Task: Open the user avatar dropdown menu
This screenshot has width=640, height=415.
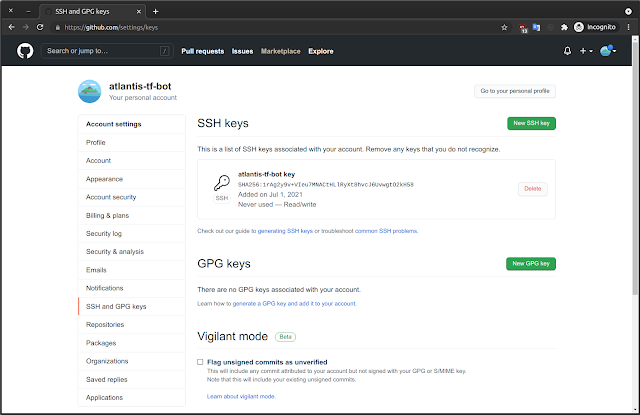Action: (608, 51)
